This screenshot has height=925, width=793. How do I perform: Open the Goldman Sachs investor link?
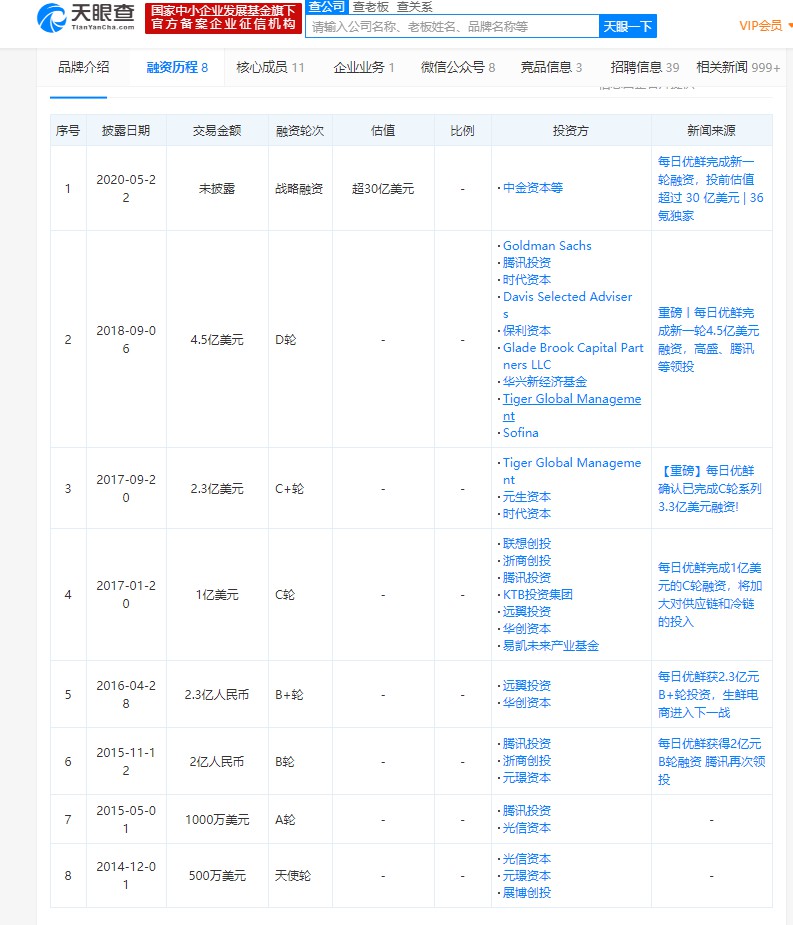coord(547,246)
